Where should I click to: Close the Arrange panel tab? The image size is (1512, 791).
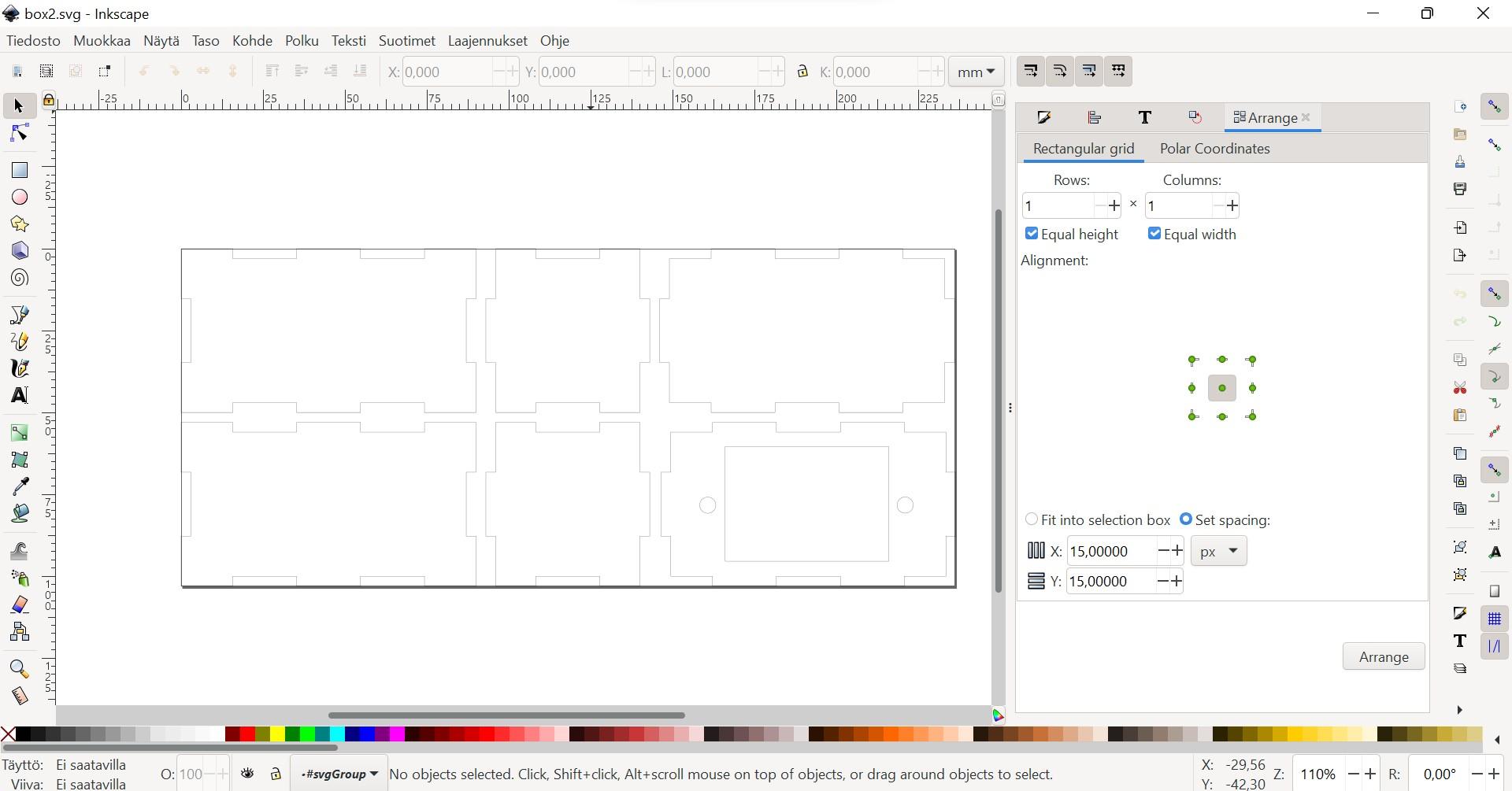click(1306, 117)
